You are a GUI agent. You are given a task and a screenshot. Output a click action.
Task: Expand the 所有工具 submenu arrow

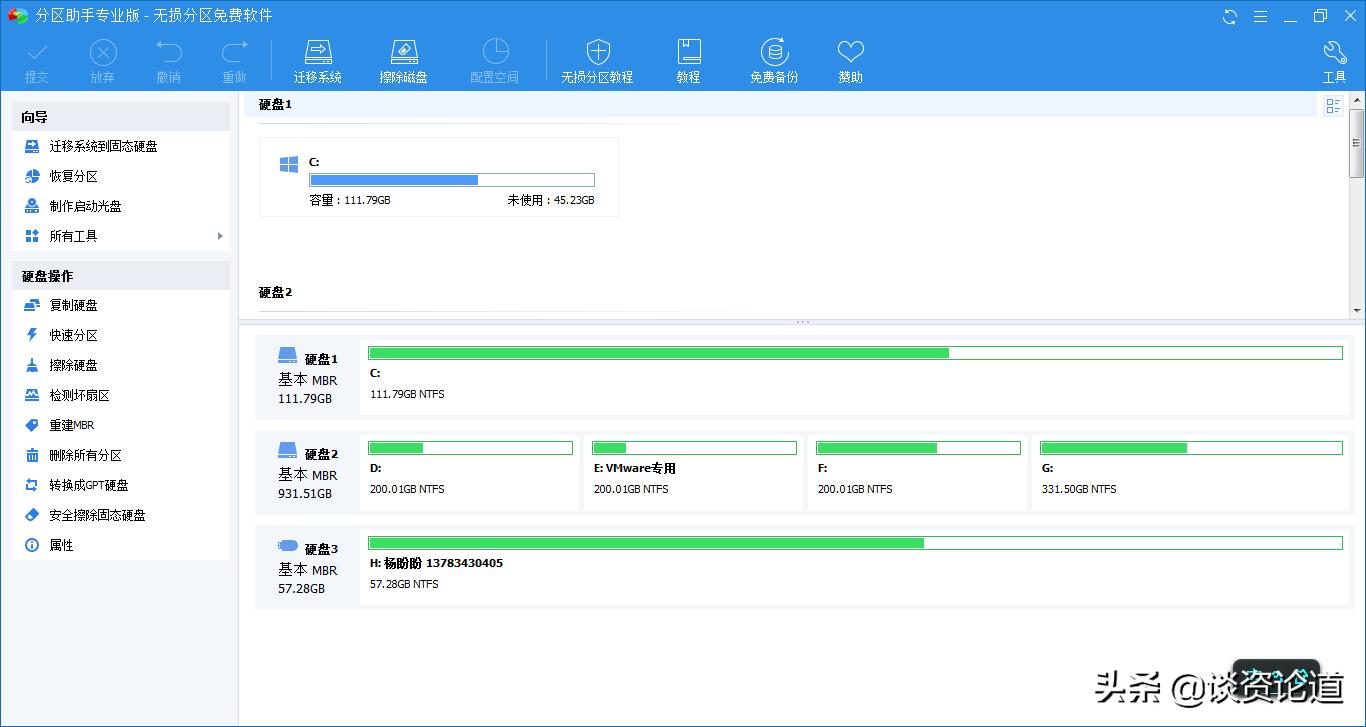tap(220, 236)
